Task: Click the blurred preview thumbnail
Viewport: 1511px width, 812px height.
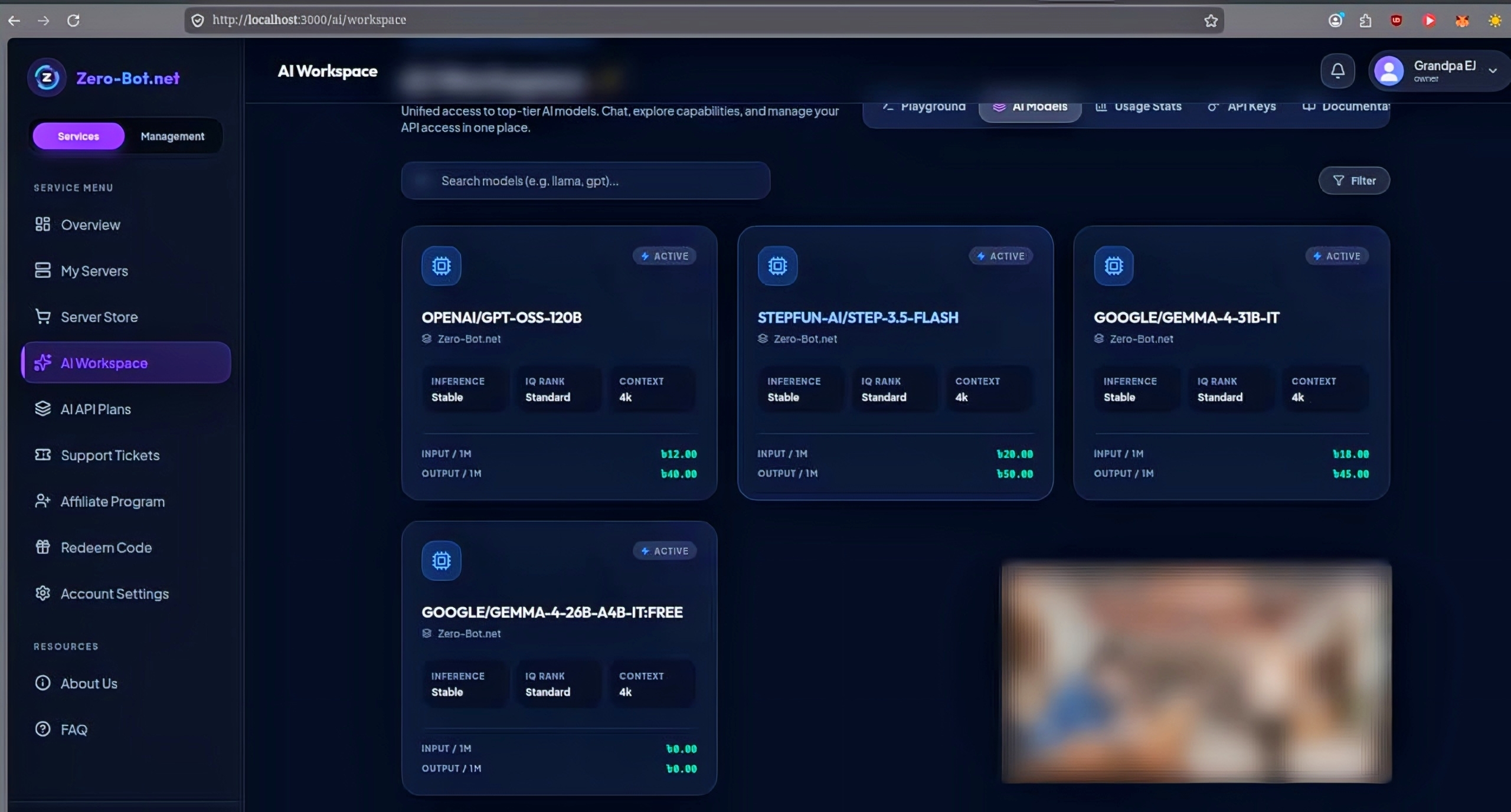Action: pyautogui.click(x=1196, y=673)
